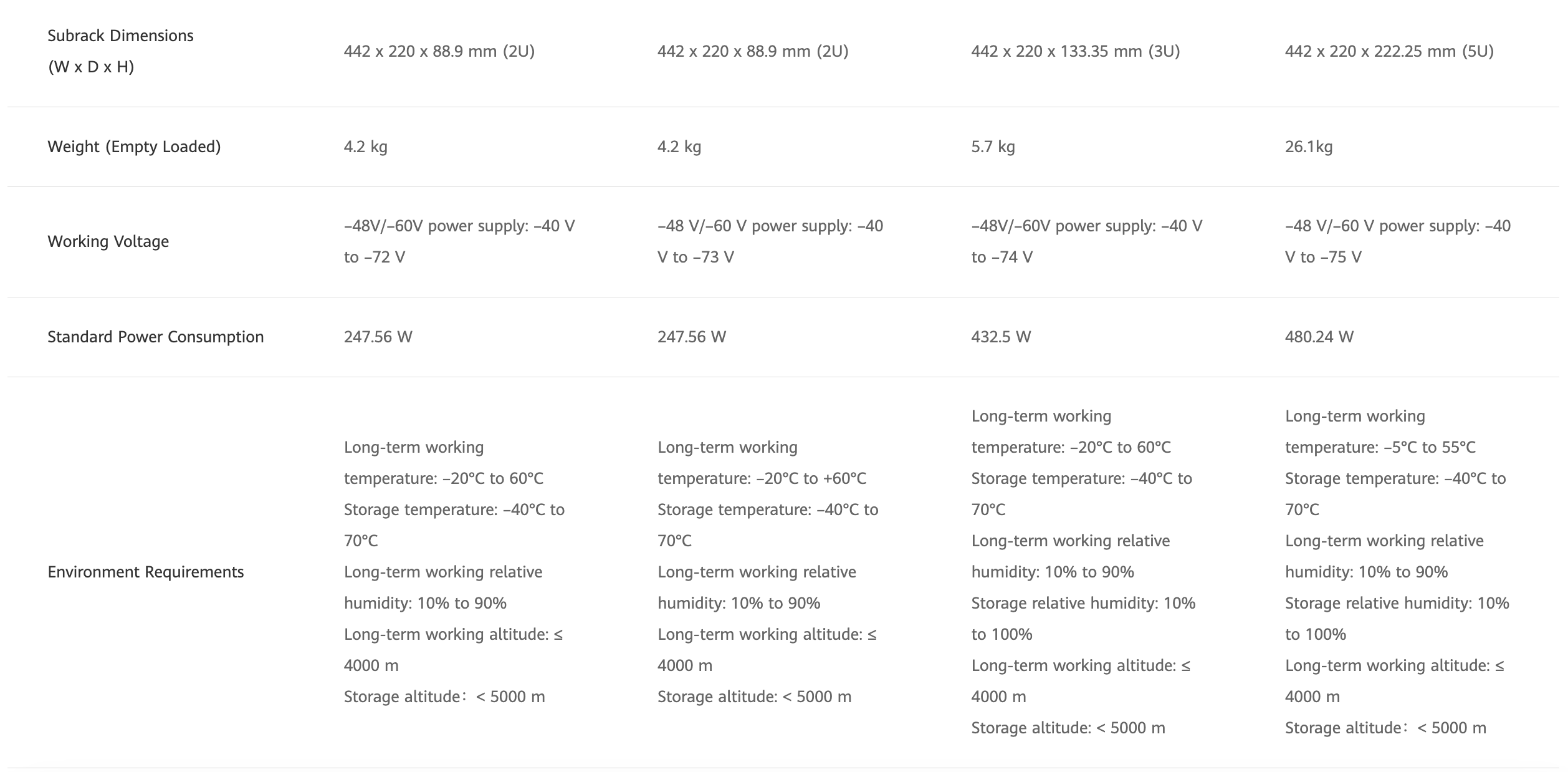The width and height of the screenshot is (1568, 772).
Task: Select the 222.25 mm (5U) dimensions cell
Action: (x=1389, y=51)
